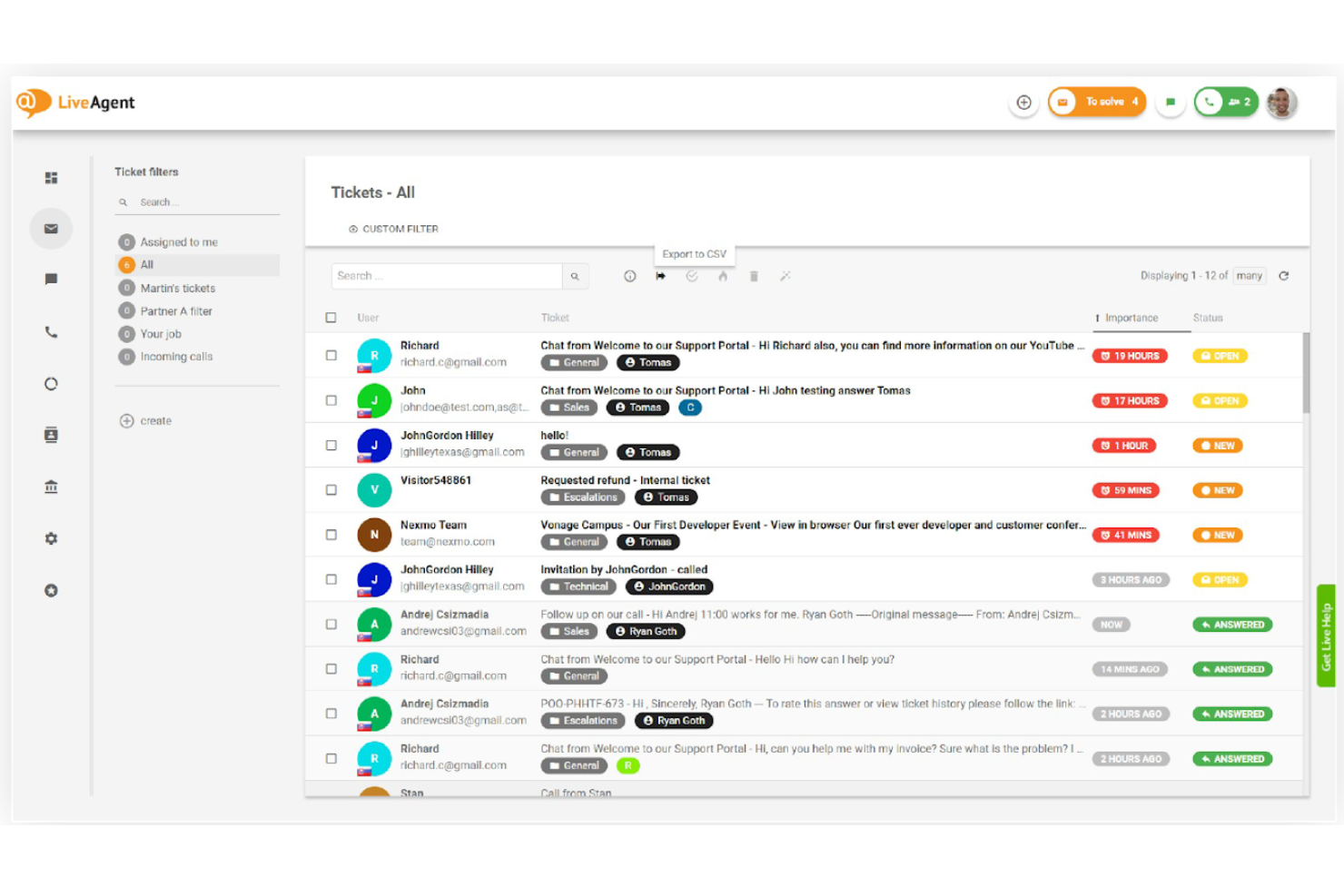Viewport: 1344px width, 896px height.
Task: Open the Calls phone icon in the sidebar
Action: (x=51, y=332)
